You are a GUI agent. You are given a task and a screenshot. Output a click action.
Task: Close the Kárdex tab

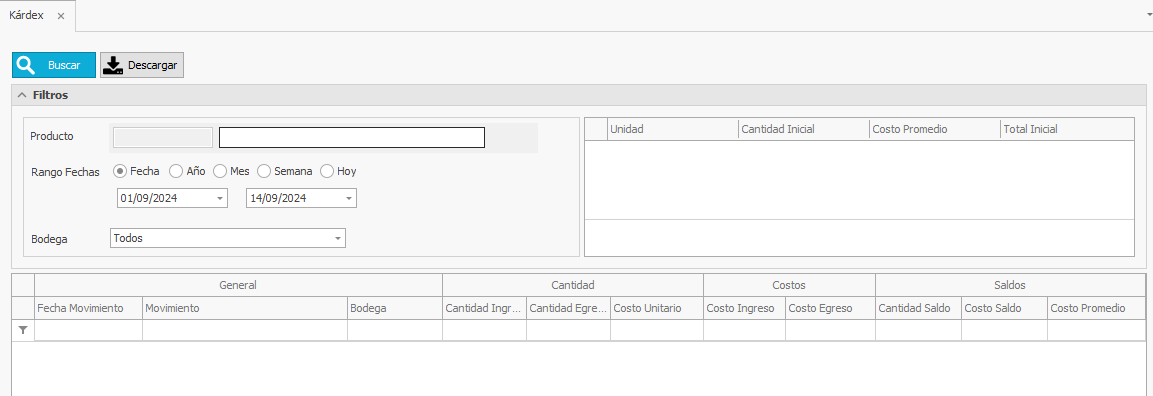point(61,15)
